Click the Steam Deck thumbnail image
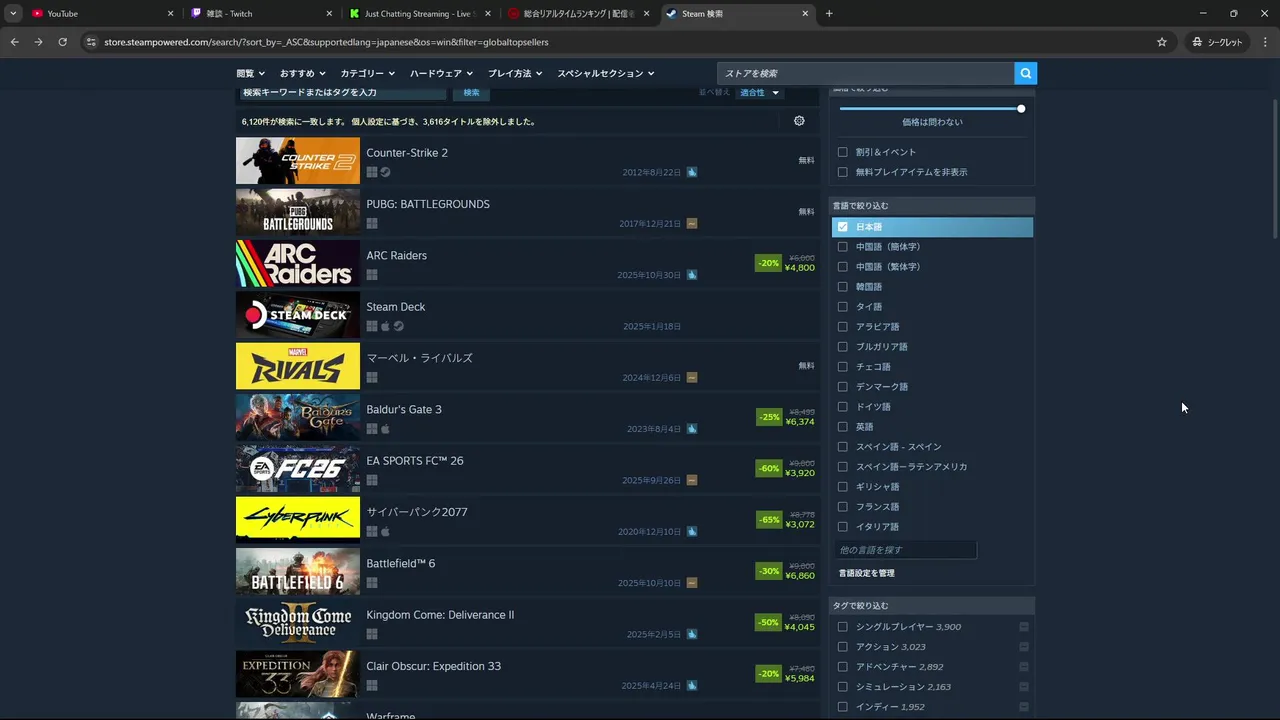The width and height of the screenshot is (1280, 720). click(298, 315)
